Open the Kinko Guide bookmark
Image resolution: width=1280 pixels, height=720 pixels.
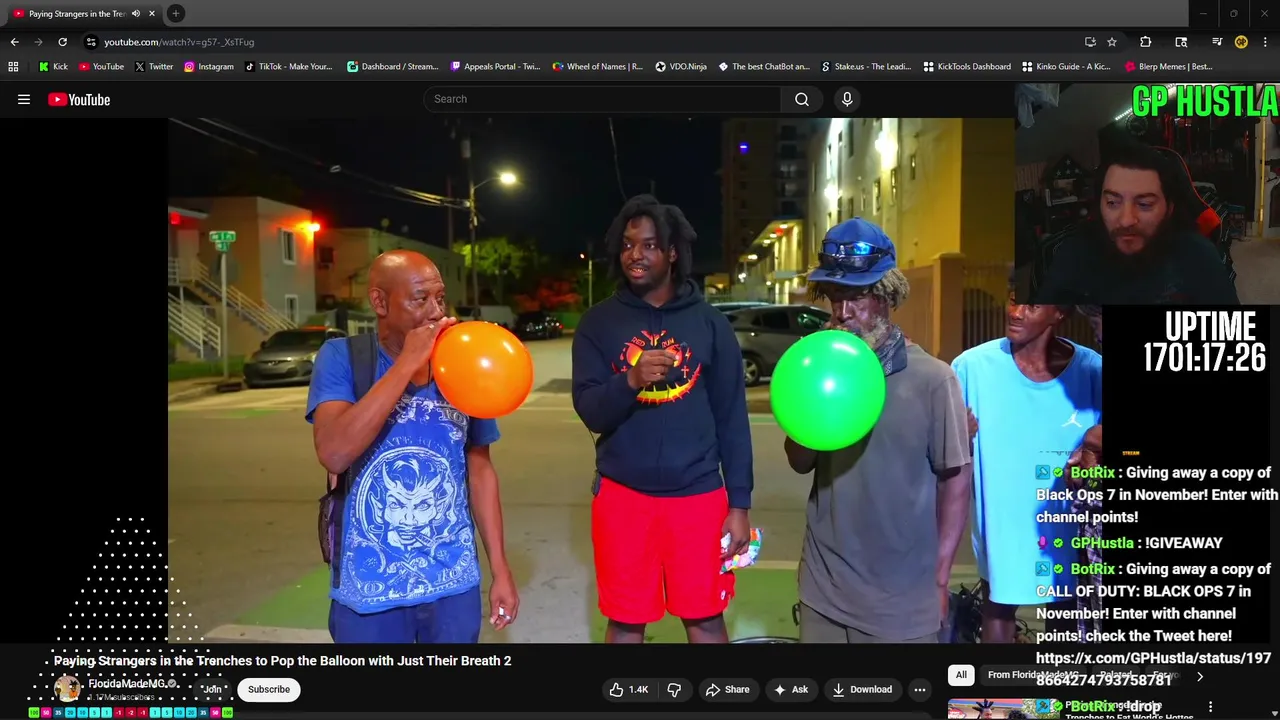(1066, 67)
